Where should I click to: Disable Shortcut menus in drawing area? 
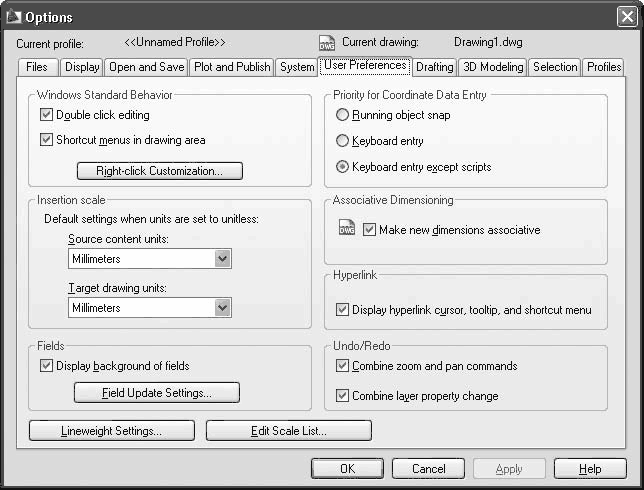click(47, 140)
